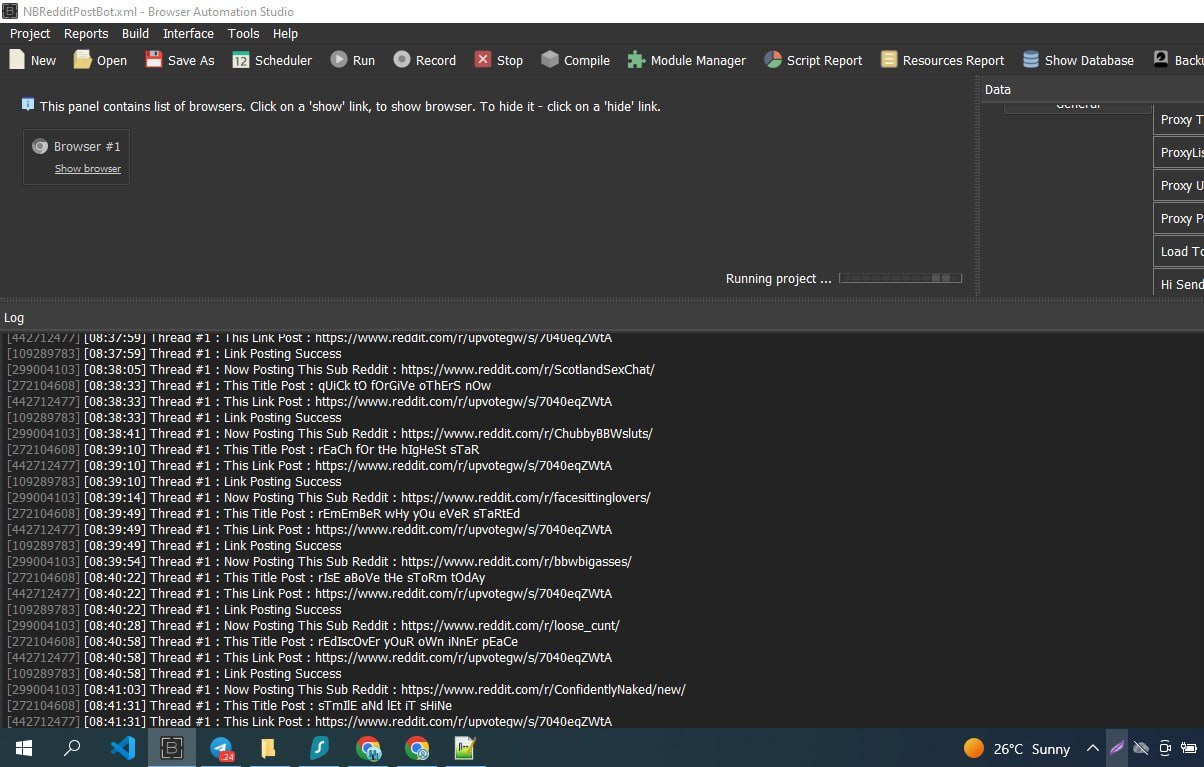1204x767 pixels.
Task: Click the Run play icon in toolbar
Action: 339,60
